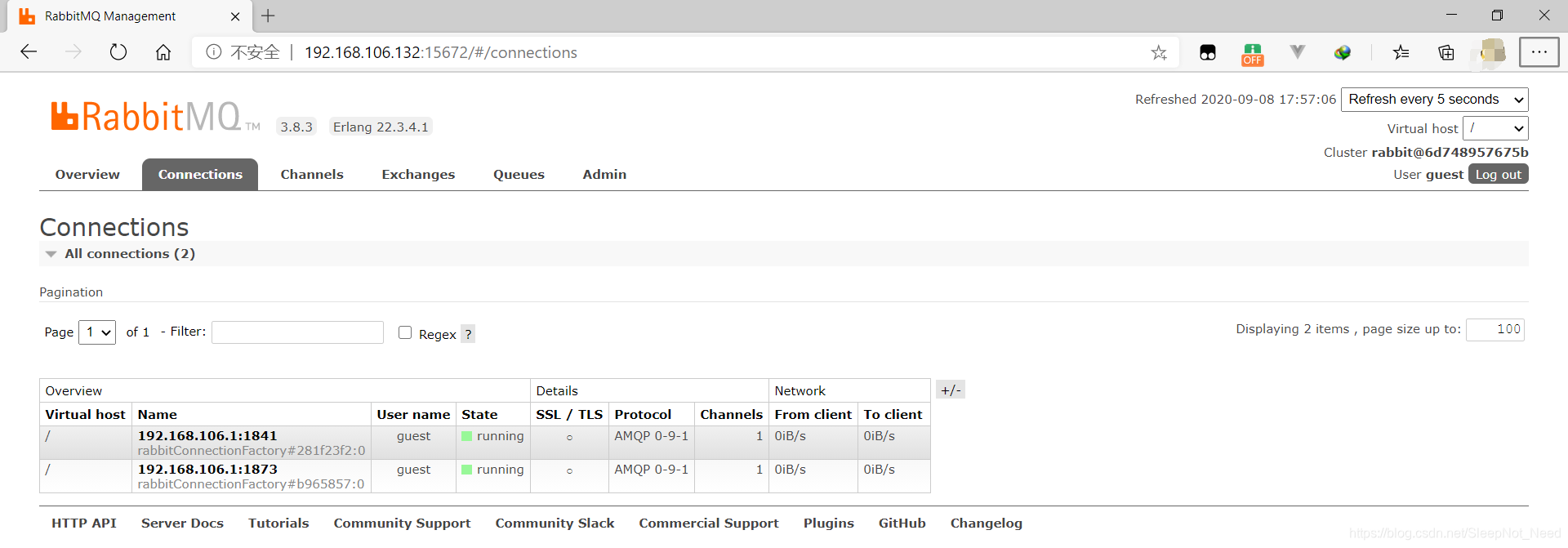Click rabbitConnectionFactory#b965857:0 text
This screenshot has height=548, width=1568.
252,484
